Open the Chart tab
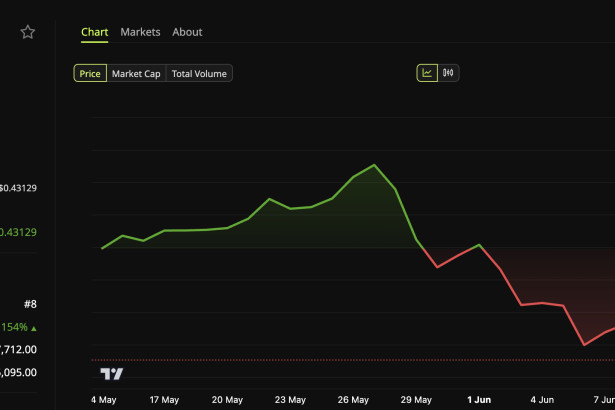This screenshot has height=410, width=615. [95, 32]
